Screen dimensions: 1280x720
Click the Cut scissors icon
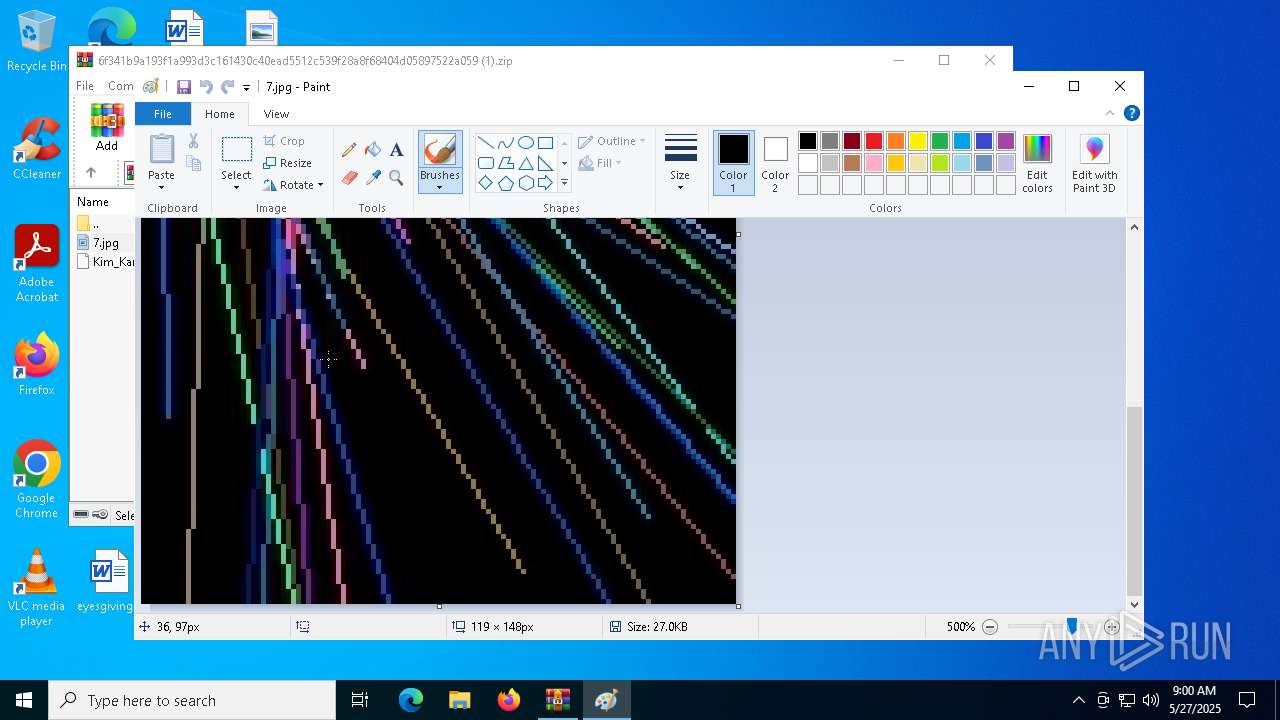point(193,141)
